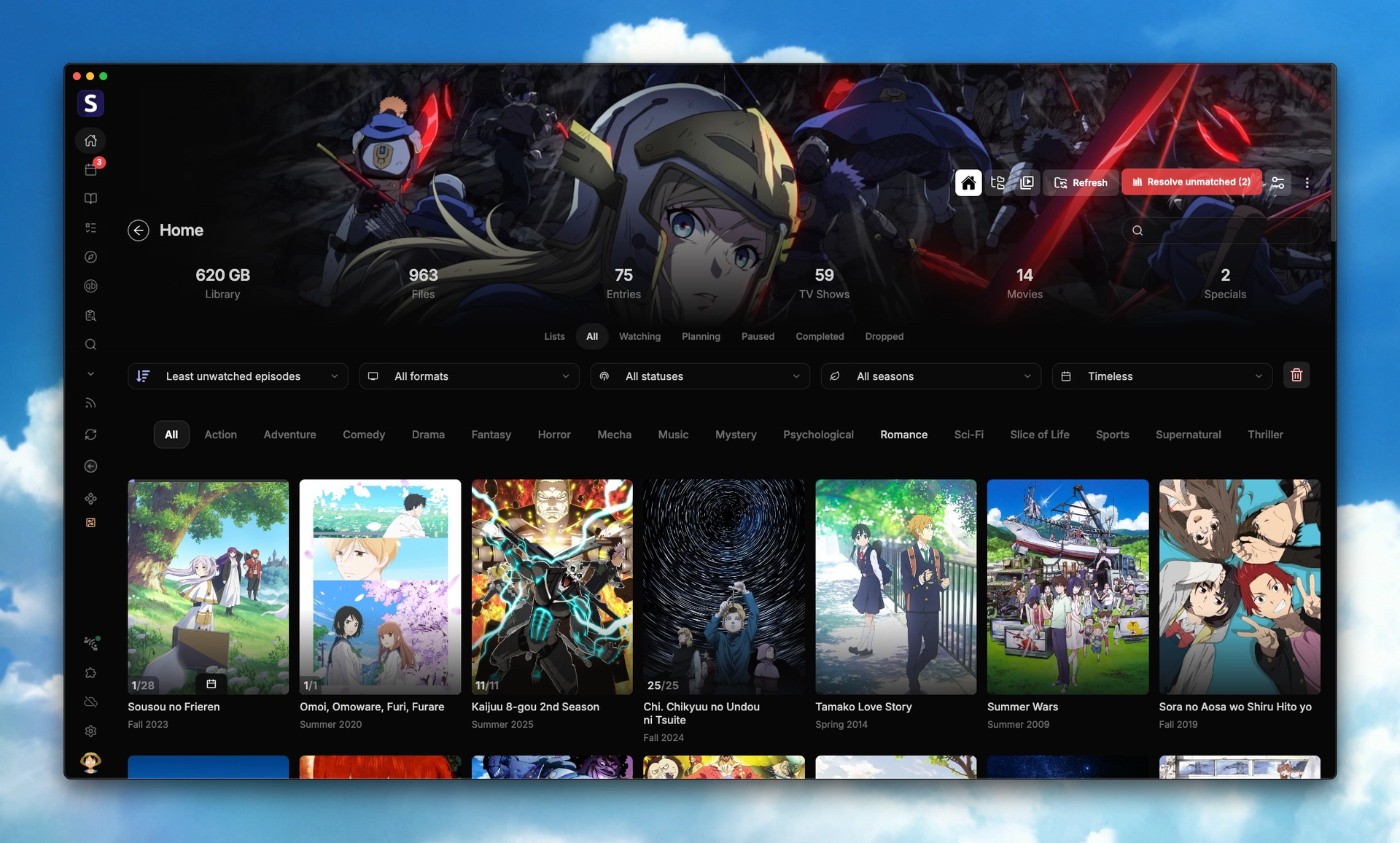Viewport: 1400px width, 843px height.
Task: Go to Home in the left sidebar
Action: click(x=90, y=140)
